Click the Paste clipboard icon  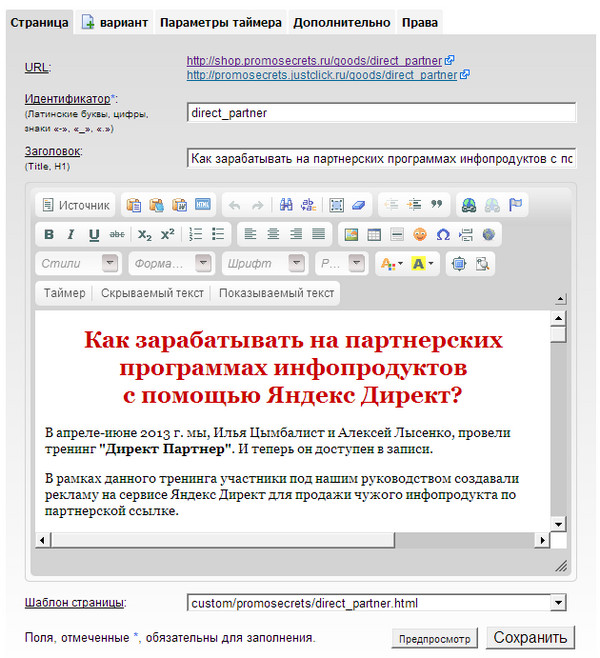click(x=134, y=205)
